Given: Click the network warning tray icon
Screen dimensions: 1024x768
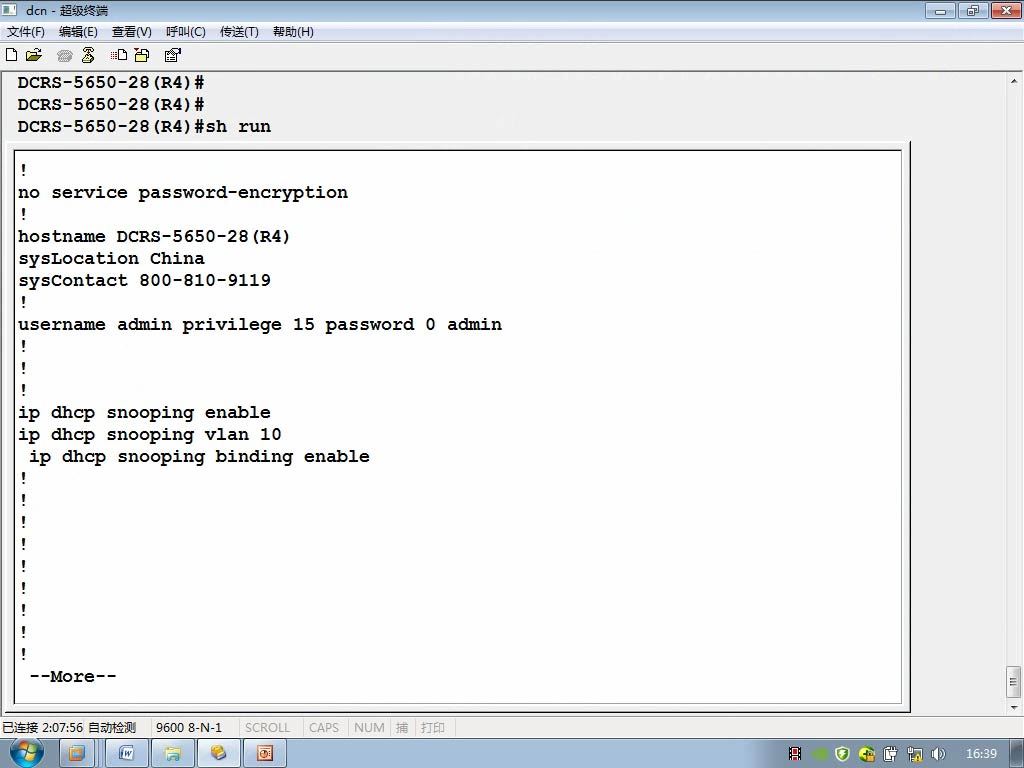Looking at the screenshot, I should 914,754.
